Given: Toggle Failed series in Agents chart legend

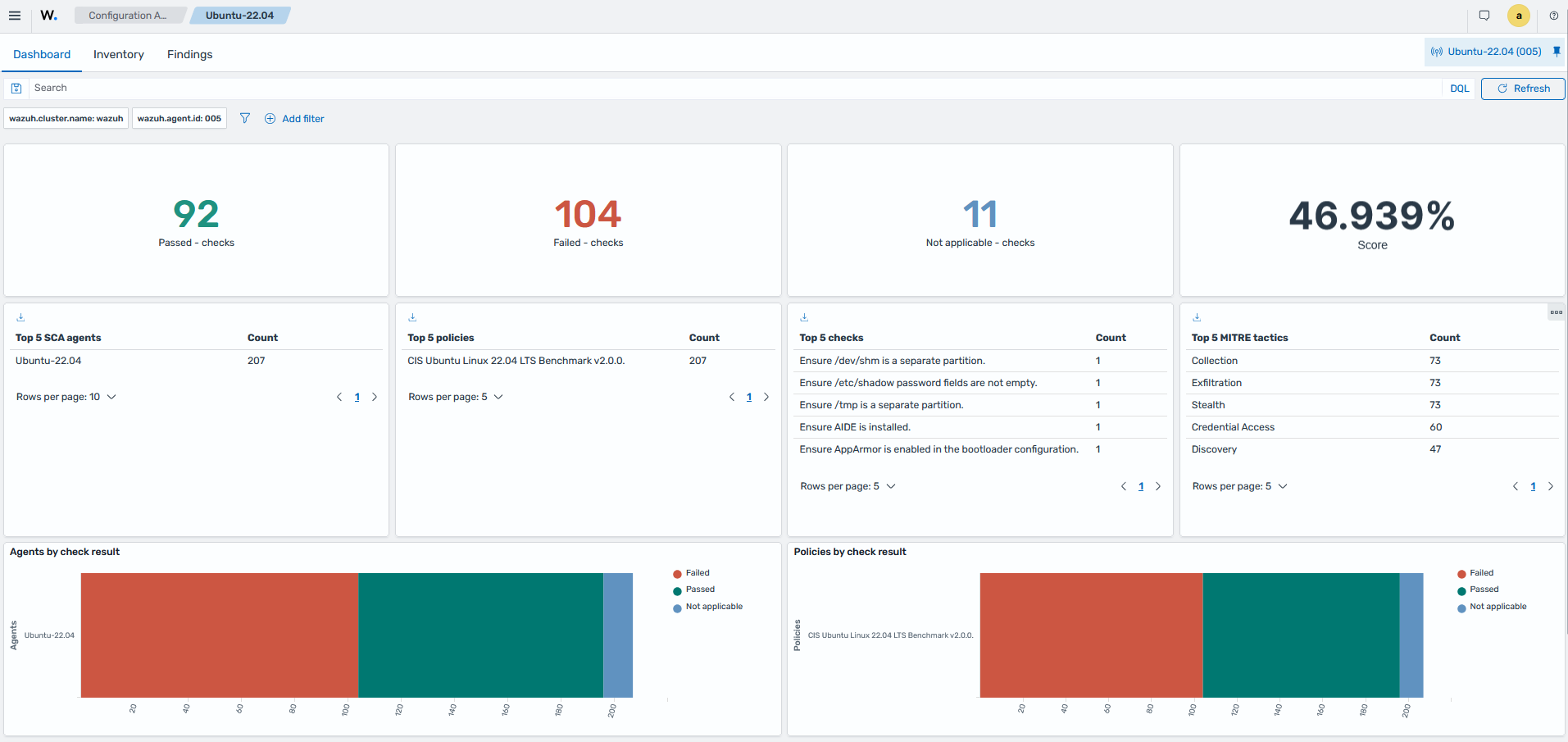Looking at the screenshot, I should [692, 573].
